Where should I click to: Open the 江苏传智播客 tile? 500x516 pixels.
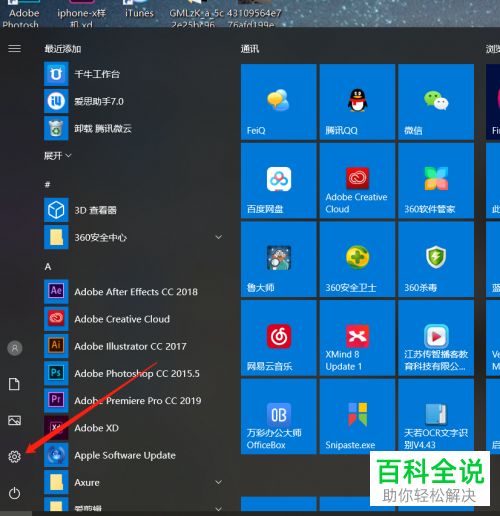436,338
